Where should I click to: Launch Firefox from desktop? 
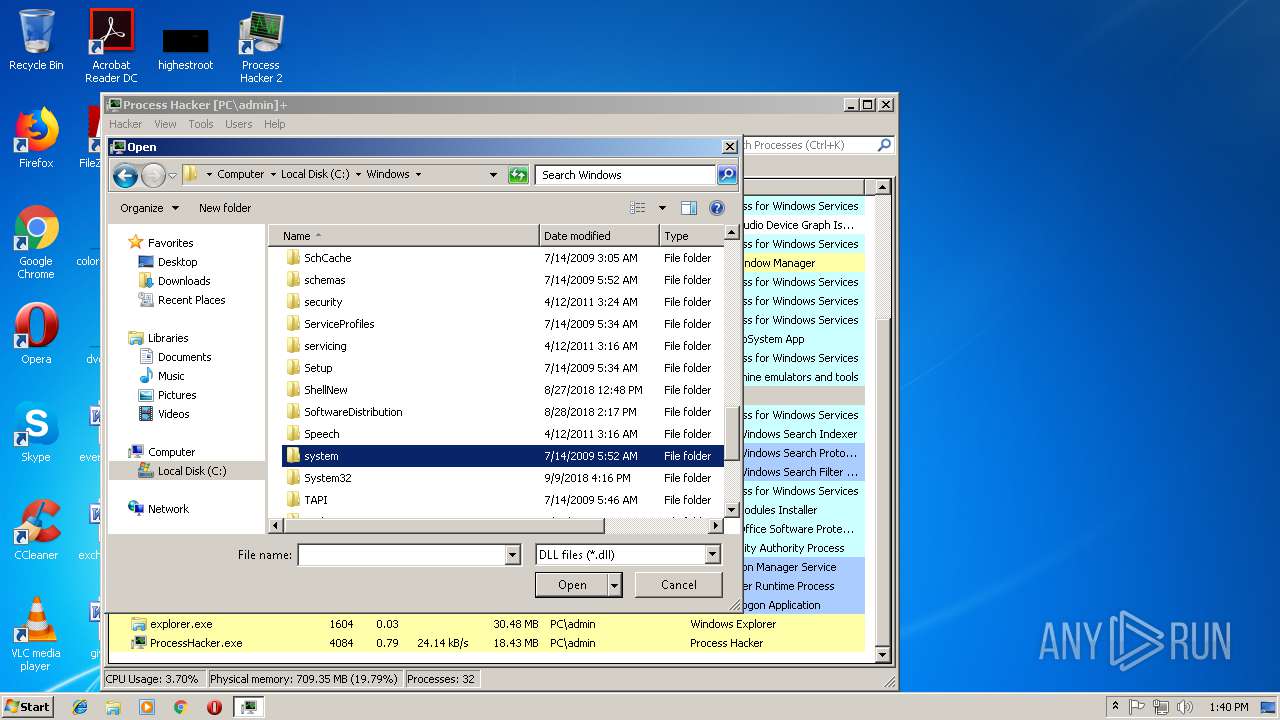pyautogui.click(x=36, y=138)
